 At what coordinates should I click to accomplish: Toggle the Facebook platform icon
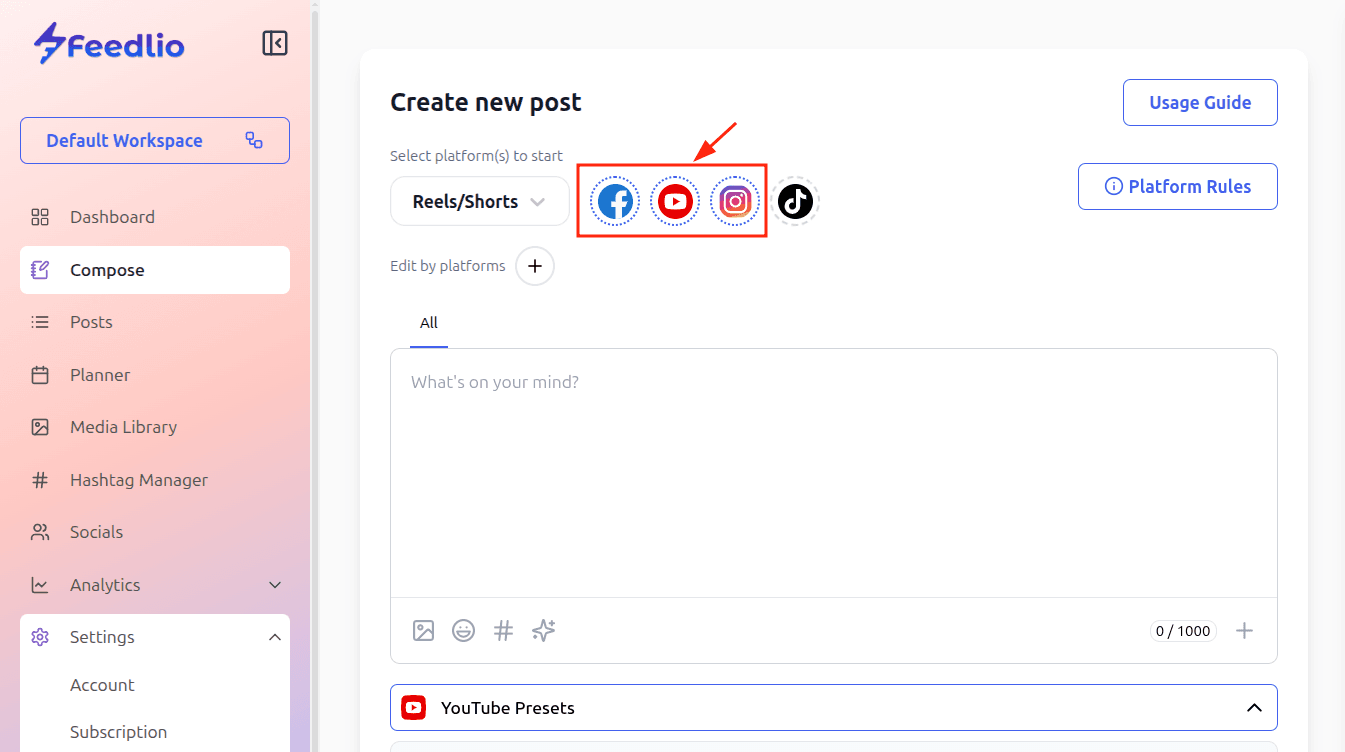point(615,202)
